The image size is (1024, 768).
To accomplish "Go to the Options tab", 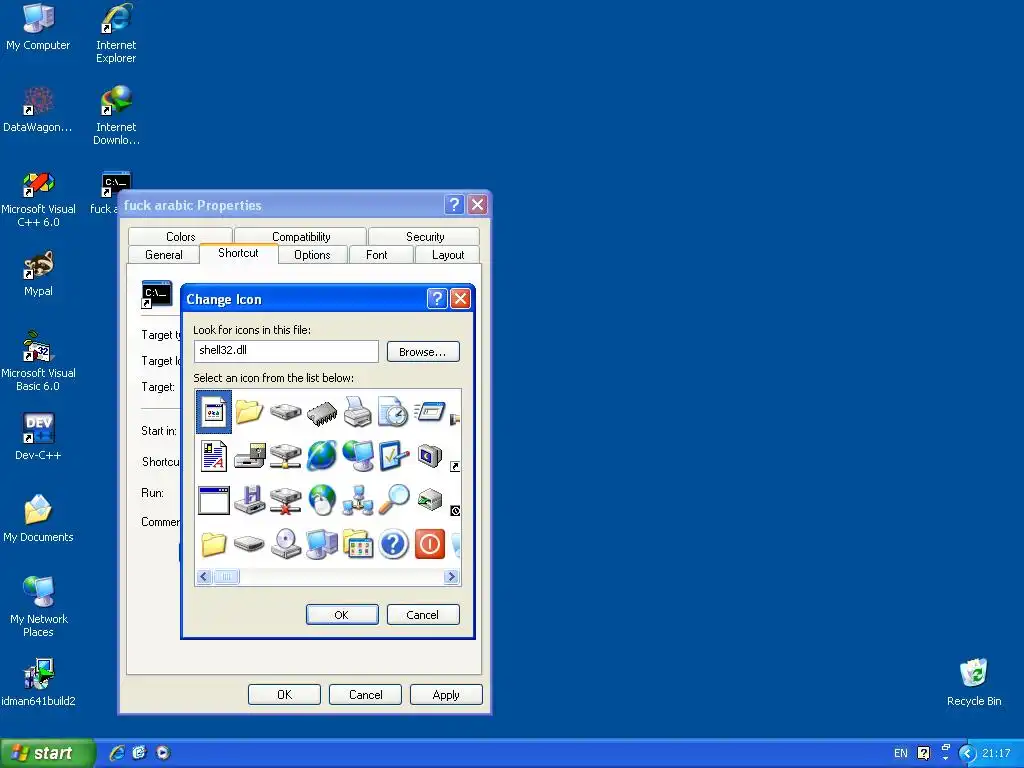I will 312,255.
